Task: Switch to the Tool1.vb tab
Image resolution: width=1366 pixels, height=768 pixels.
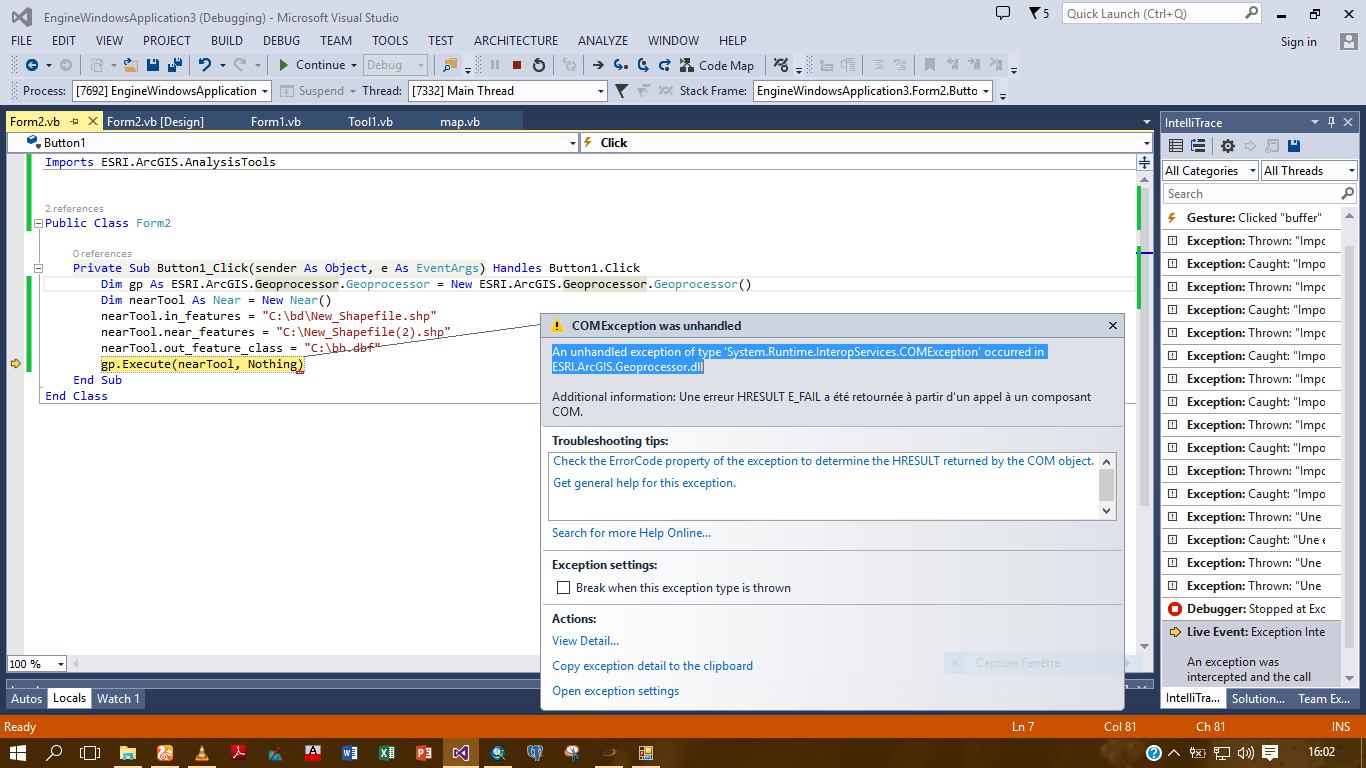Action: (x=370, y=122)
